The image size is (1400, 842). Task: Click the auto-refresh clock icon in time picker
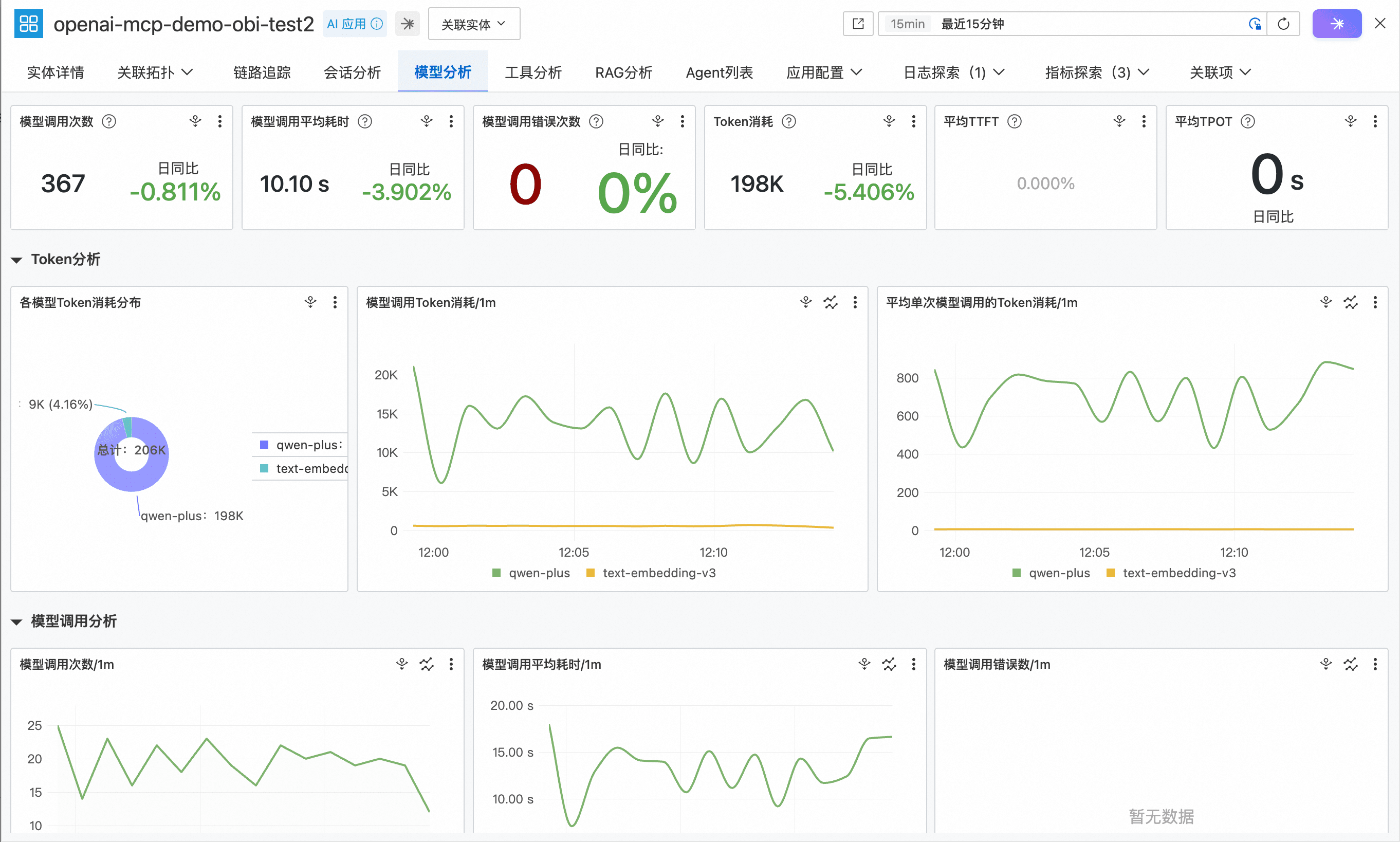pos(1254,24)
